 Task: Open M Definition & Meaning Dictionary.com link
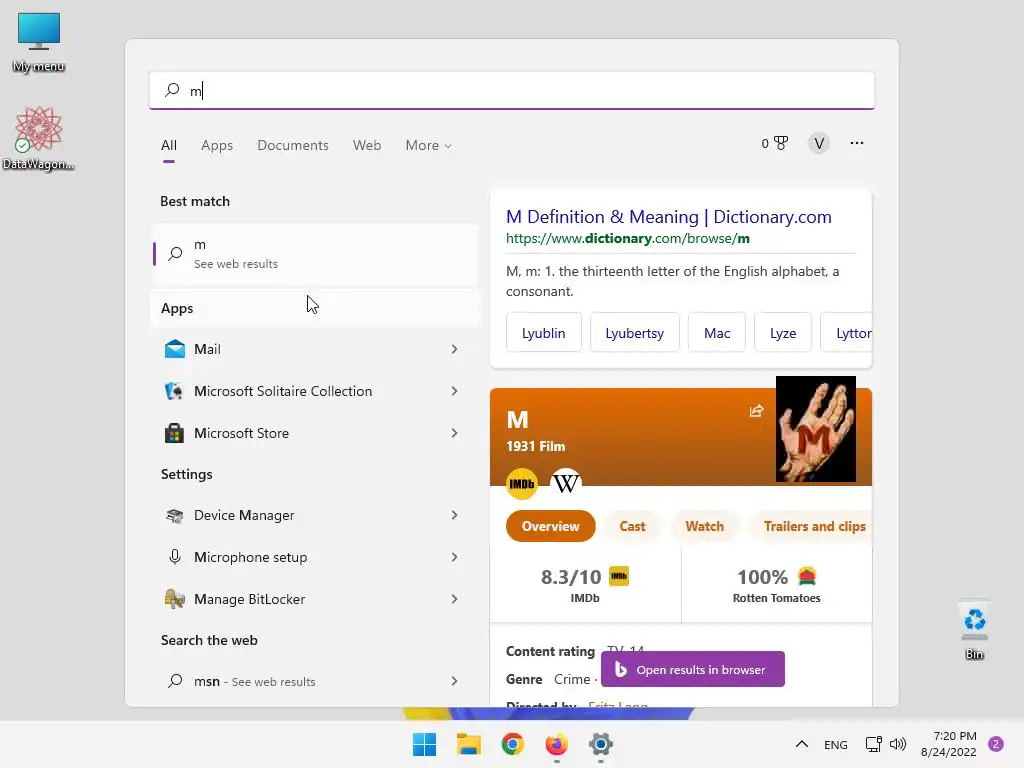tap(669, 217)
